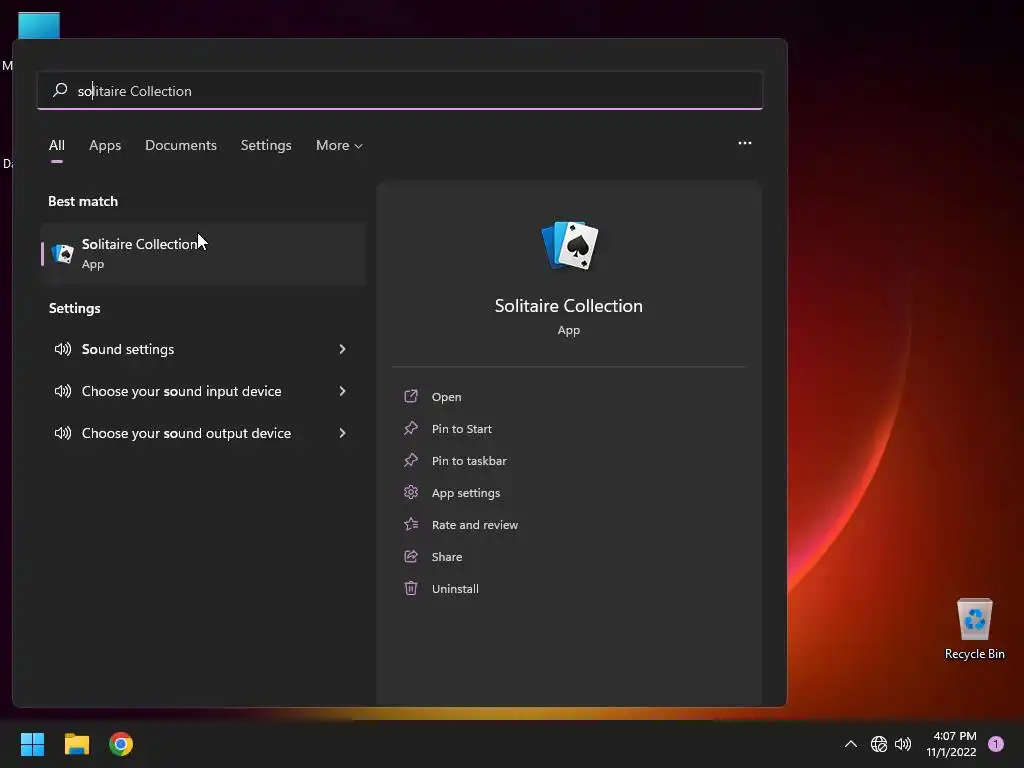This screenshot has width=1024, height=768.
Task: Click the Pin to Start pin icon
Action: point(411,428)
